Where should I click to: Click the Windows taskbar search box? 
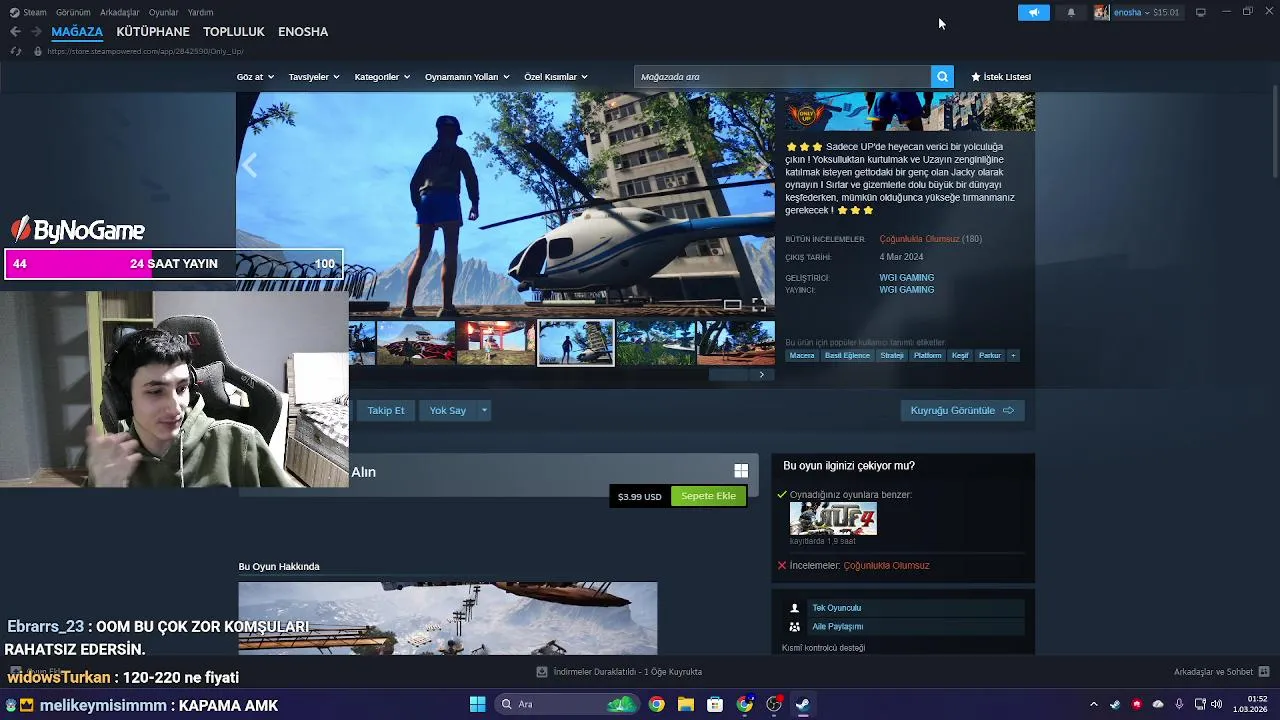pos(568,704)
